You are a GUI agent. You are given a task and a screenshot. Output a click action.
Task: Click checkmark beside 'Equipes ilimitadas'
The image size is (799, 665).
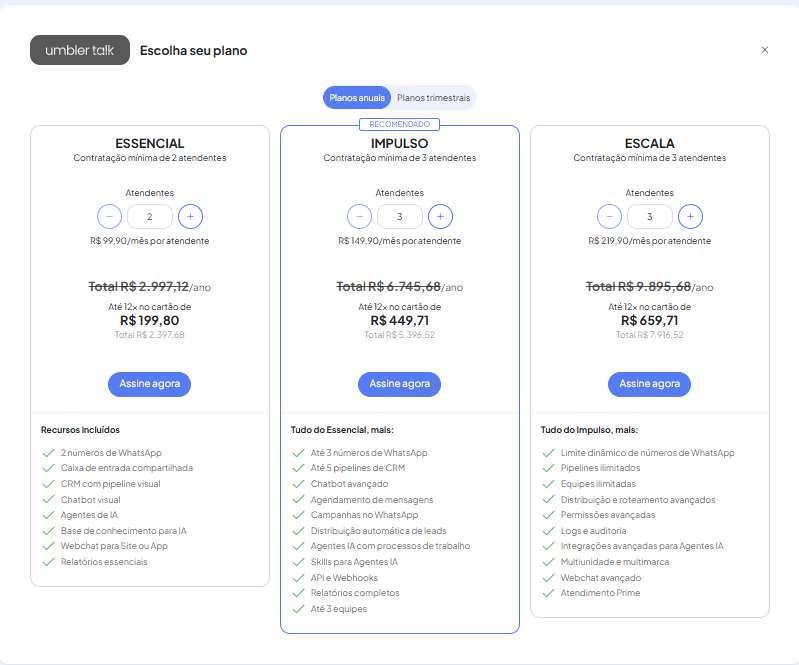[549, 484]
